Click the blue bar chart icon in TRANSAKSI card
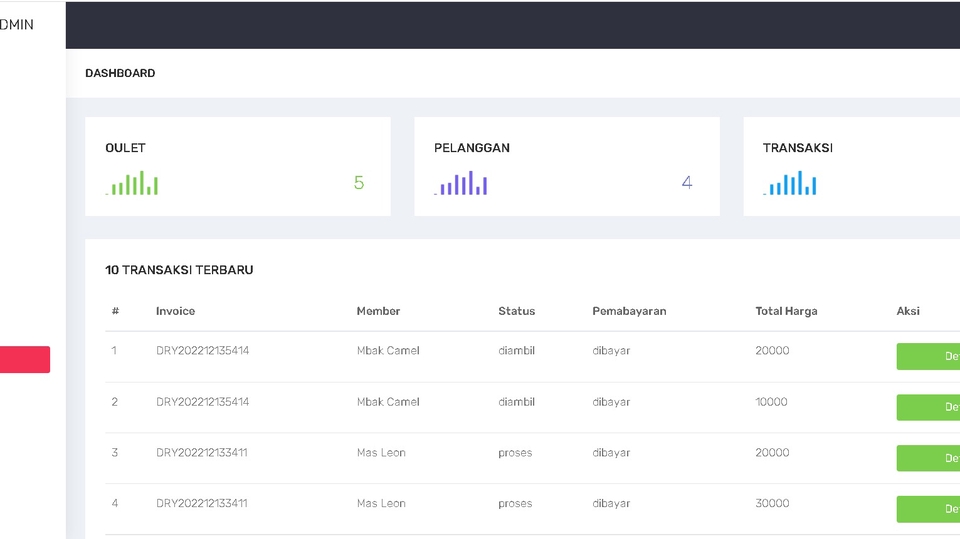 (789, 183)
